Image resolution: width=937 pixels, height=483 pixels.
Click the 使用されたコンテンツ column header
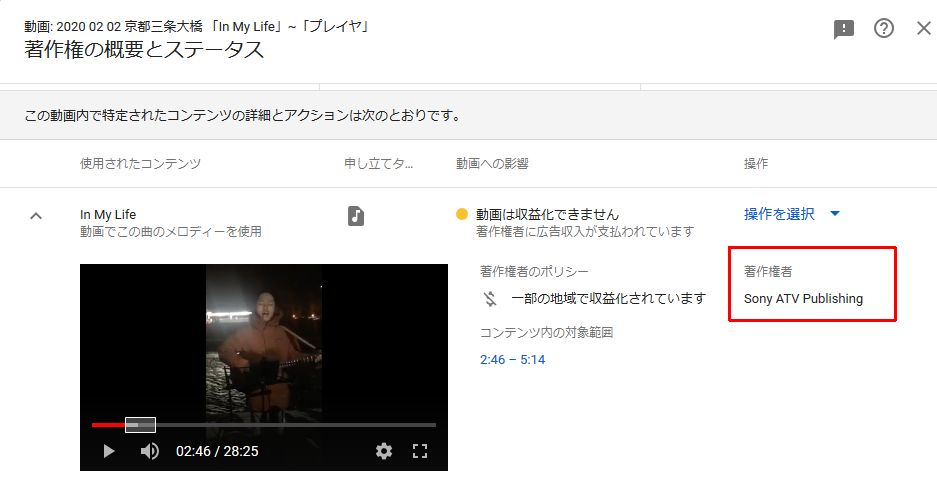tap(140, 163)
